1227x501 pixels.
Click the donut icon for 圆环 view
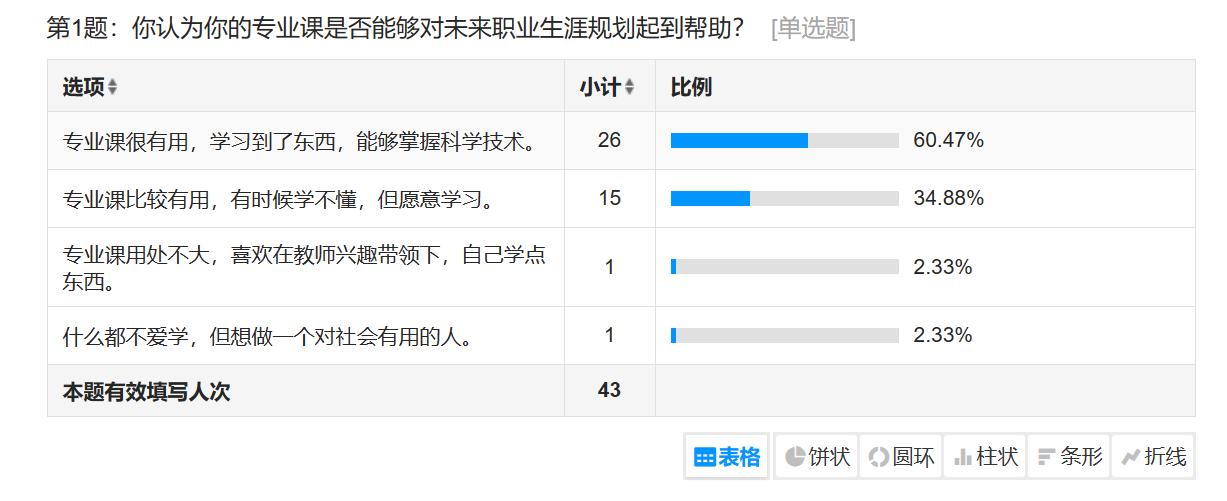click(878, 458)
